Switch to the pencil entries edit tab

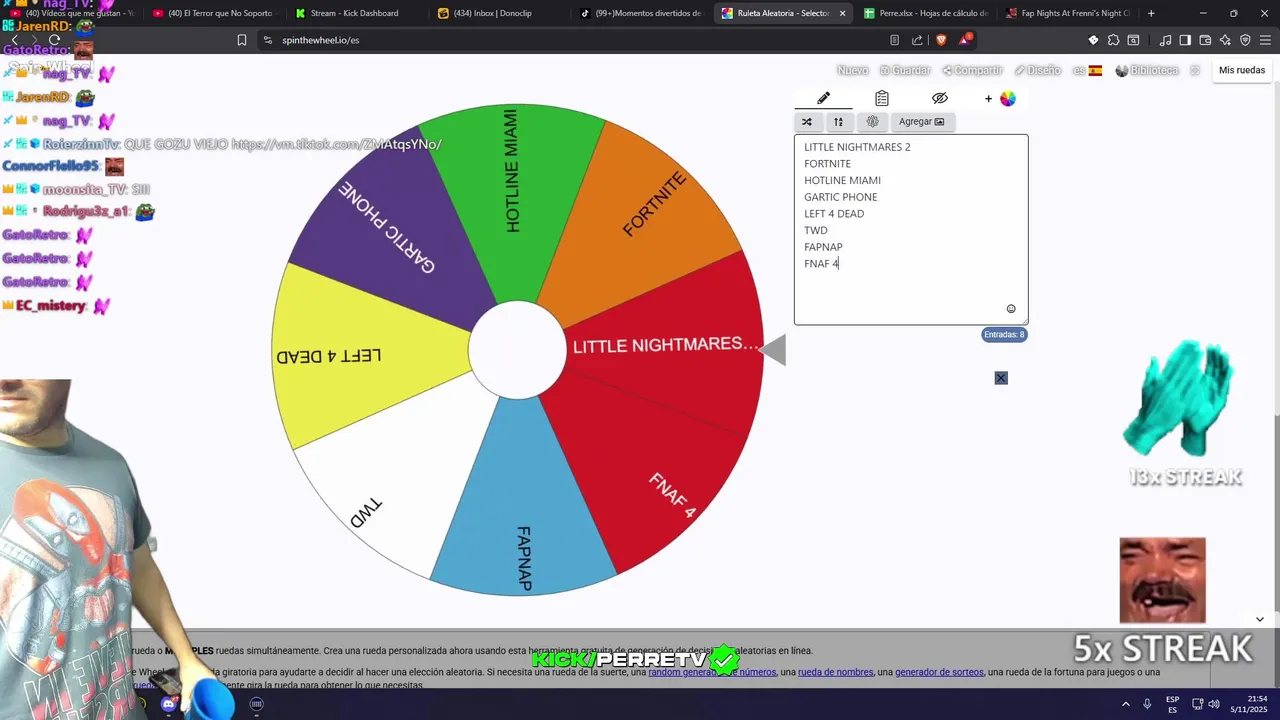[823, 98]
